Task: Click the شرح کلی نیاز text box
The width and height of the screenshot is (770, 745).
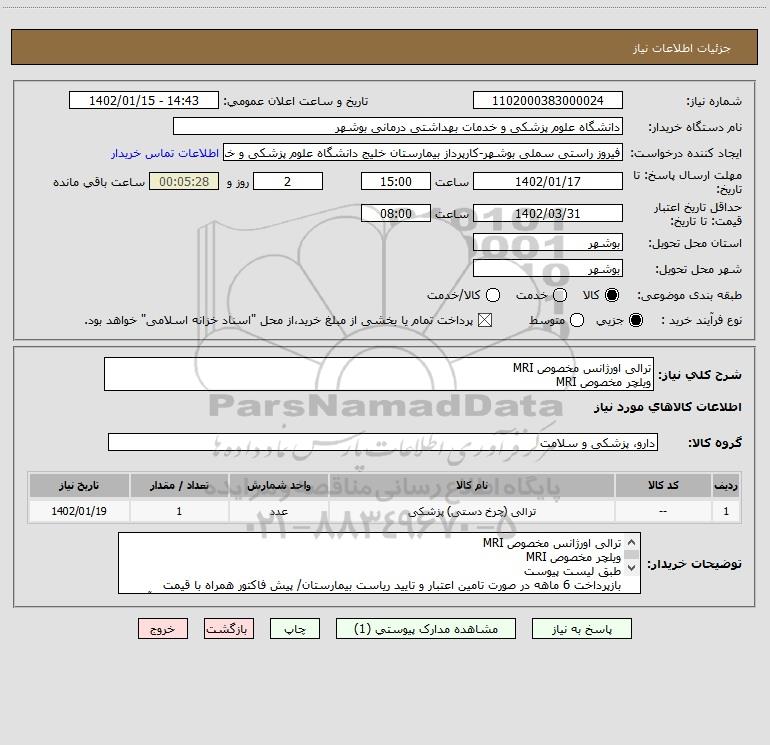Action: click(379, 374)
